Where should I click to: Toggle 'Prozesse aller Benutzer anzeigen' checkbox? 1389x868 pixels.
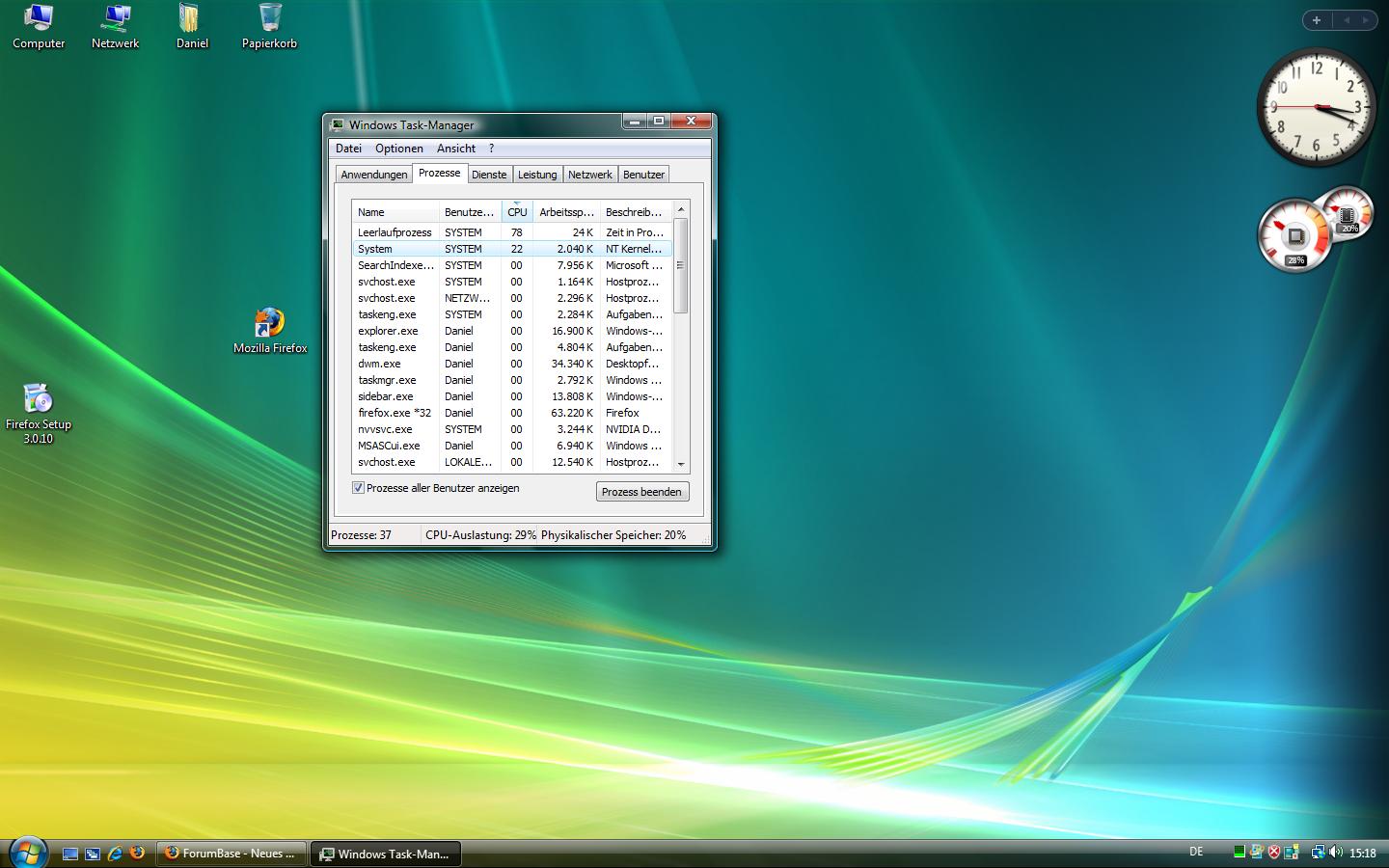pyautogui.click(x=358, y=488)
